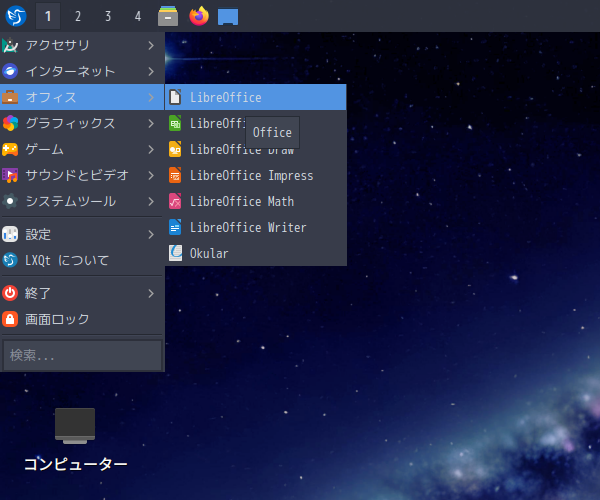Expand the オフィス submenu arrow
Image resolution: width=600 pixels, height=500 pixels.
151,97
